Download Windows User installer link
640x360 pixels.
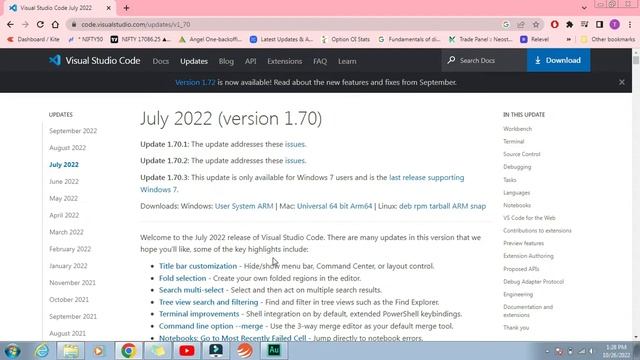coord(222,206)
